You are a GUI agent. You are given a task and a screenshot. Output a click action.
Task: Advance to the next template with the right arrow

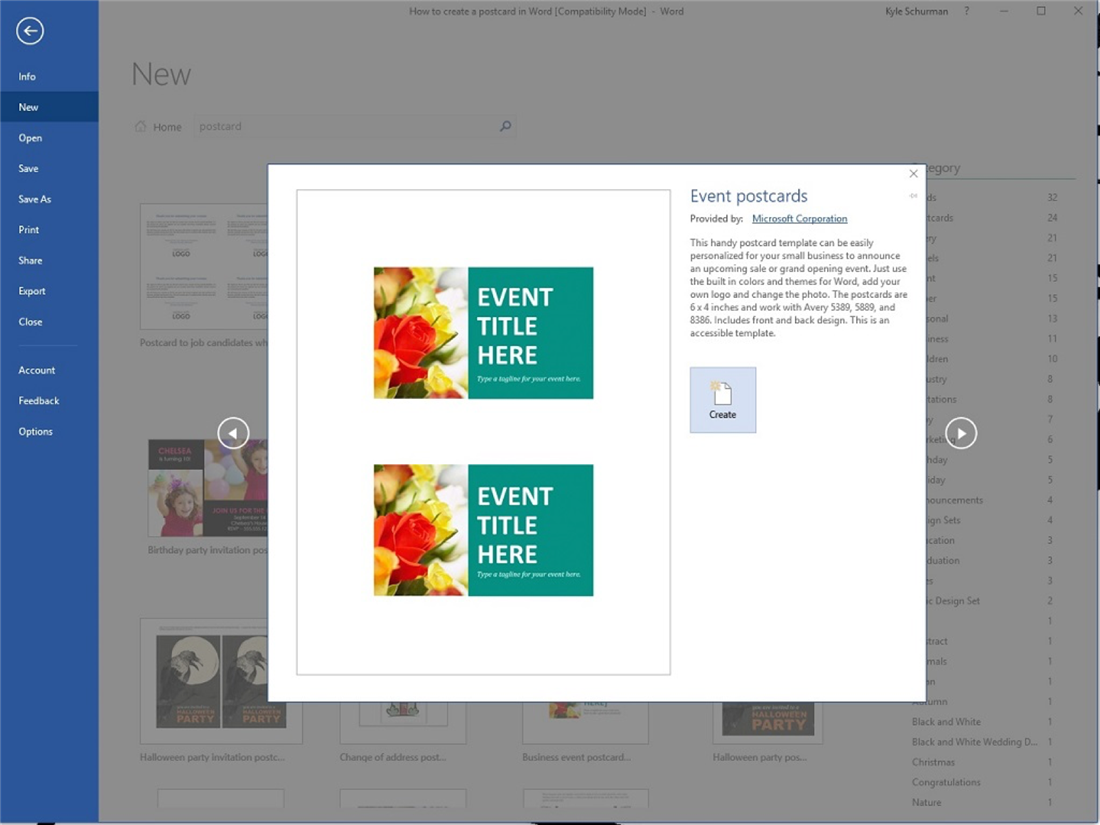coord(961,433)
